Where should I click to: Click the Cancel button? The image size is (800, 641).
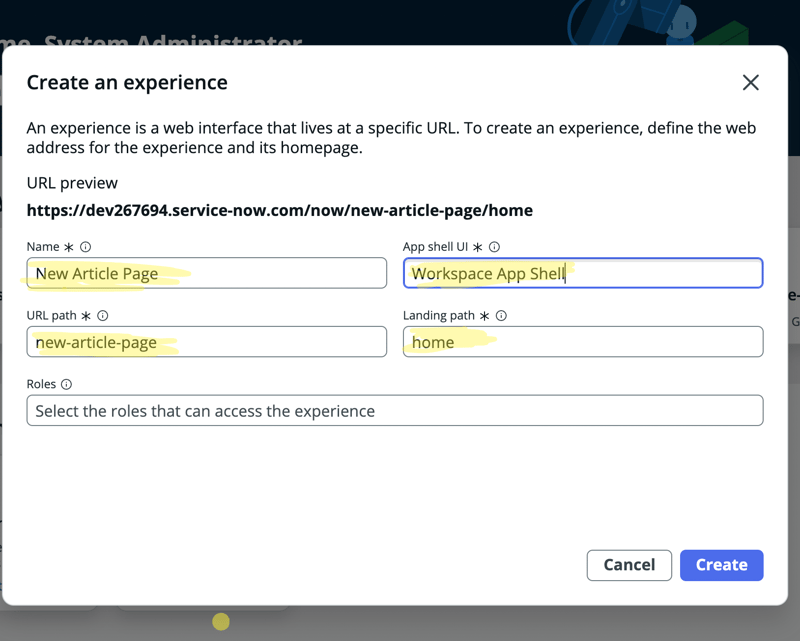629,565
